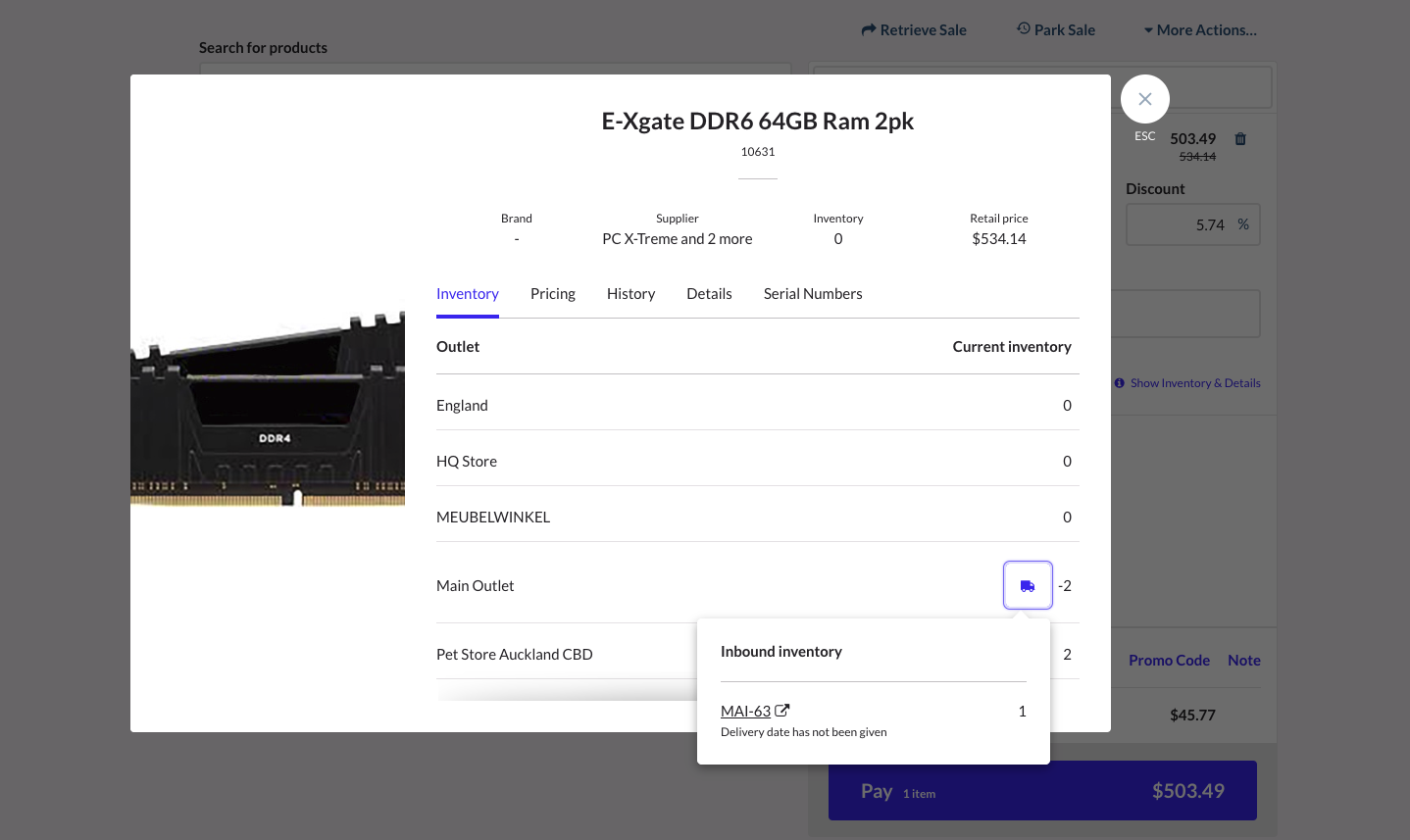This screenshot has height=840, width=1410.
Task: View the Serial Numbers tab
Action: (x=813, y=293)
